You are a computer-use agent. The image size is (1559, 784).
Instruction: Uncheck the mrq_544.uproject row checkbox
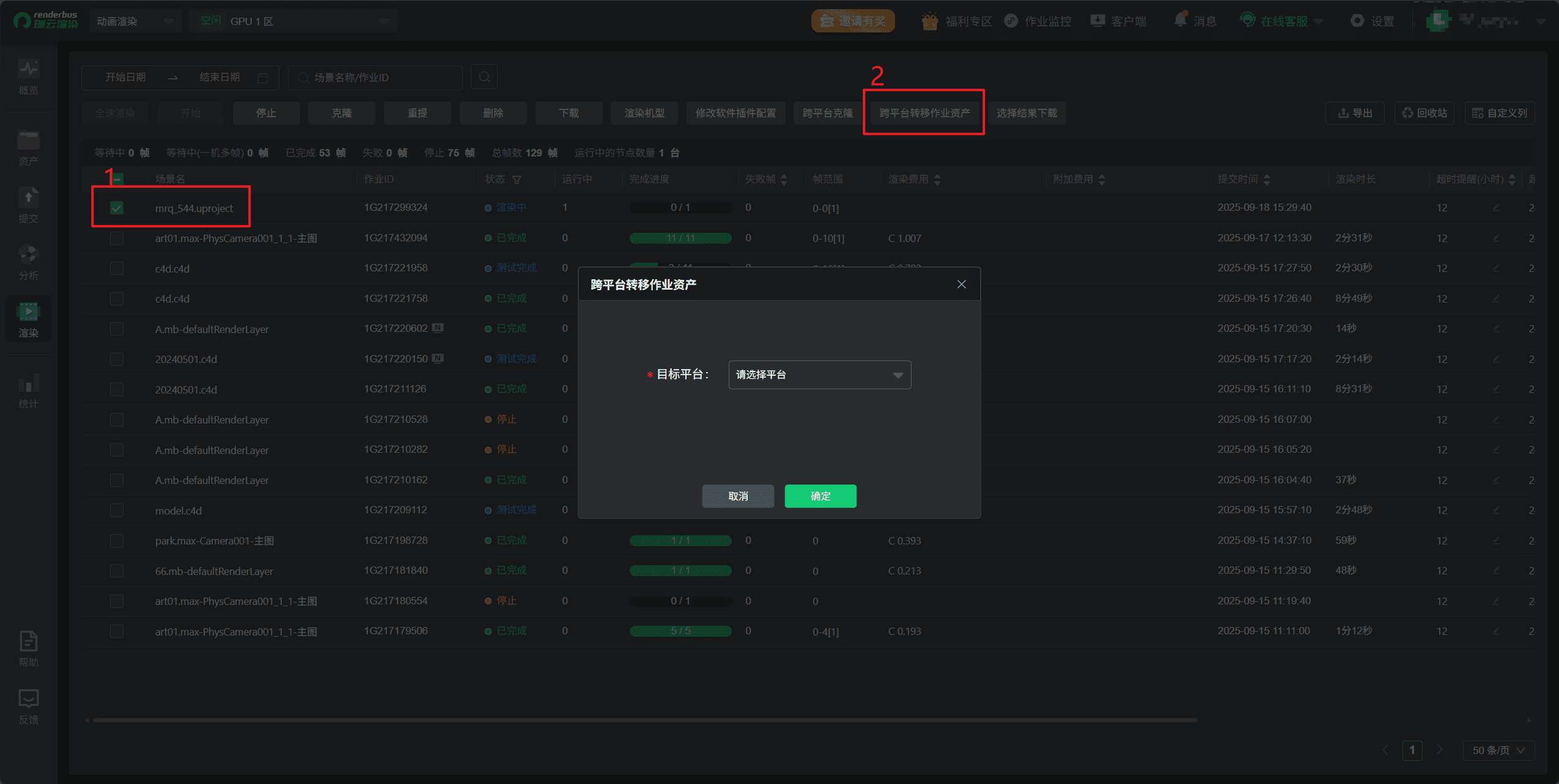pos(117,208)
